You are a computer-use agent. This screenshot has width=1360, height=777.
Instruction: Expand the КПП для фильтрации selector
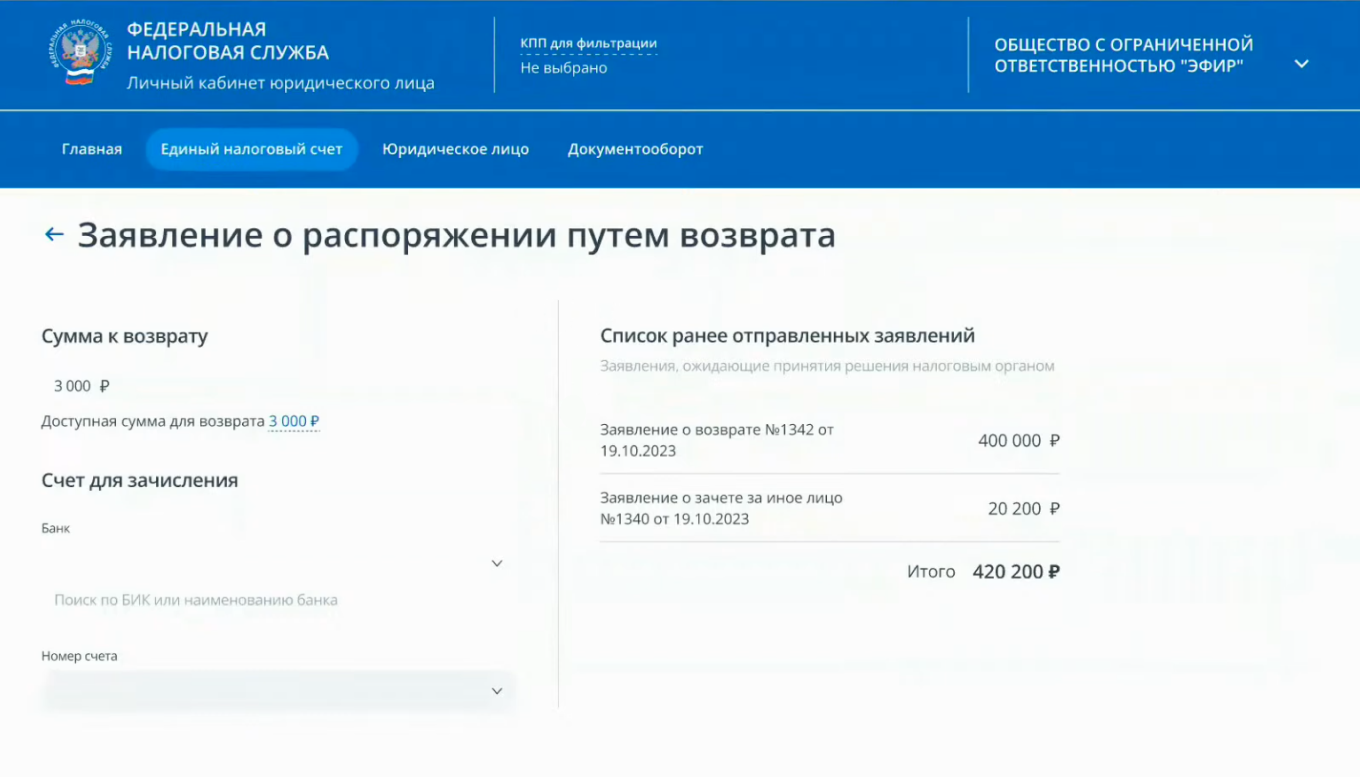(587, 44)
